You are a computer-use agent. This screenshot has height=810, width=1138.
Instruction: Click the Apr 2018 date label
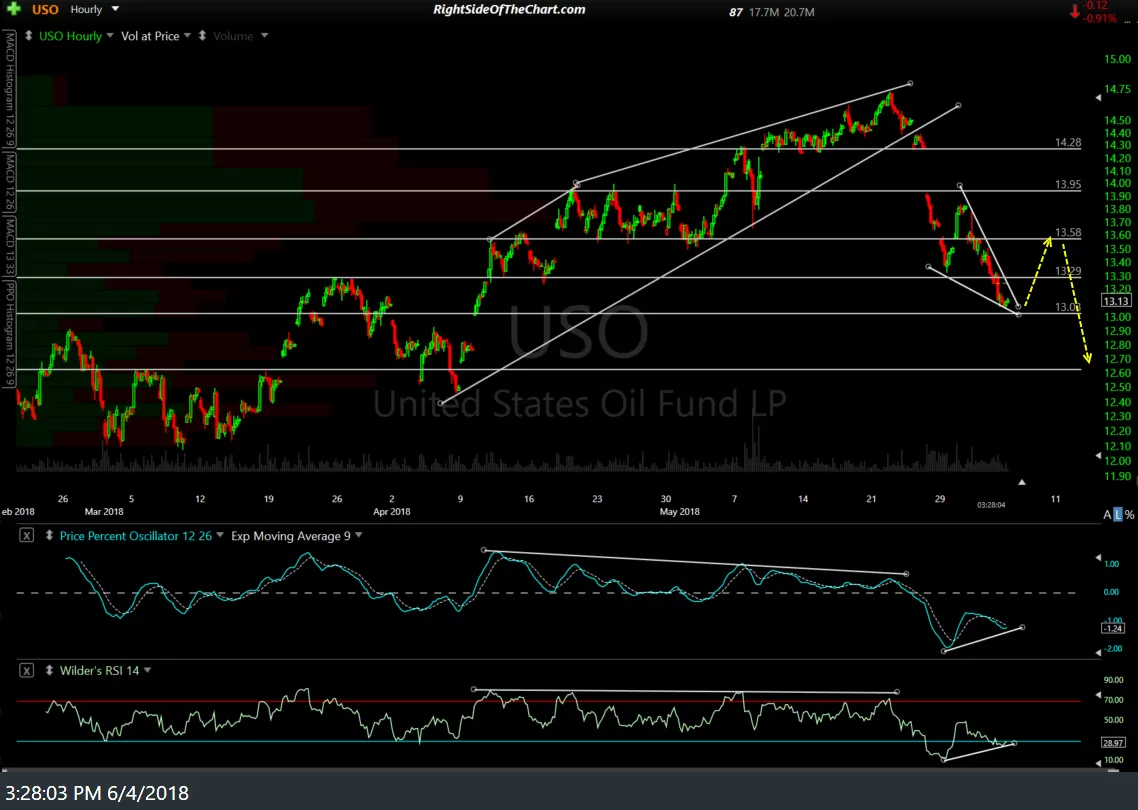click(391, 511)
